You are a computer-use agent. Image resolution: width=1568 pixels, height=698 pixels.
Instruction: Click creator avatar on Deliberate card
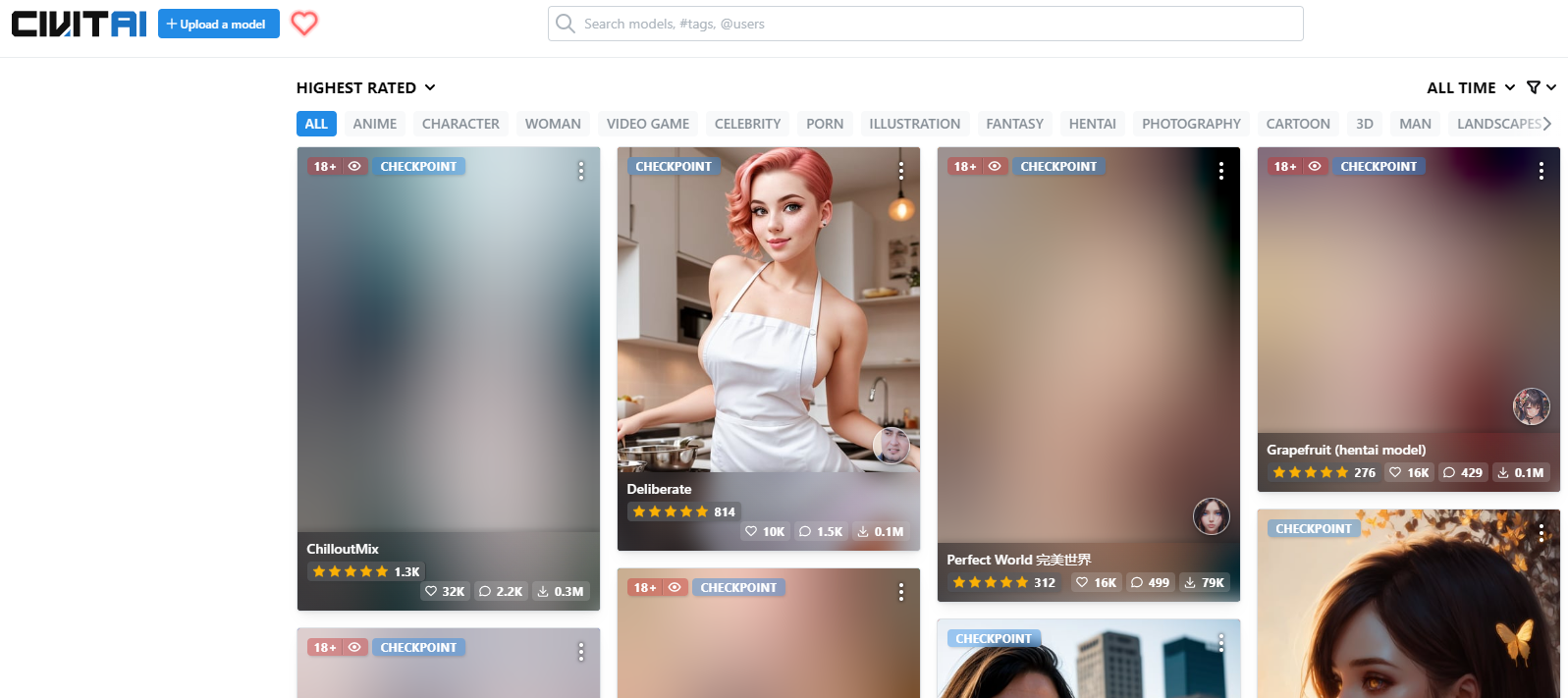point(892,445)
